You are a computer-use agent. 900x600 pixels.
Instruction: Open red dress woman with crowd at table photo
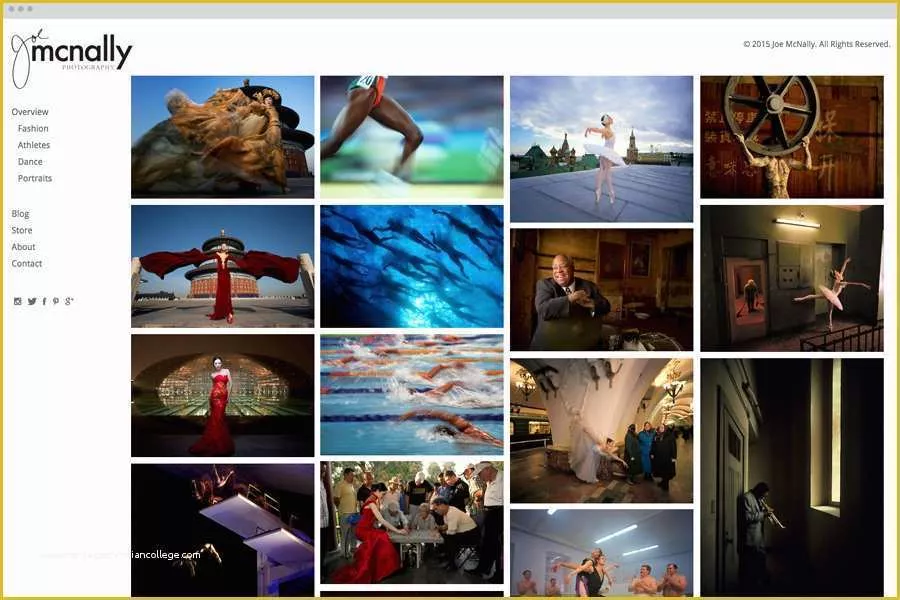[412, 522]
